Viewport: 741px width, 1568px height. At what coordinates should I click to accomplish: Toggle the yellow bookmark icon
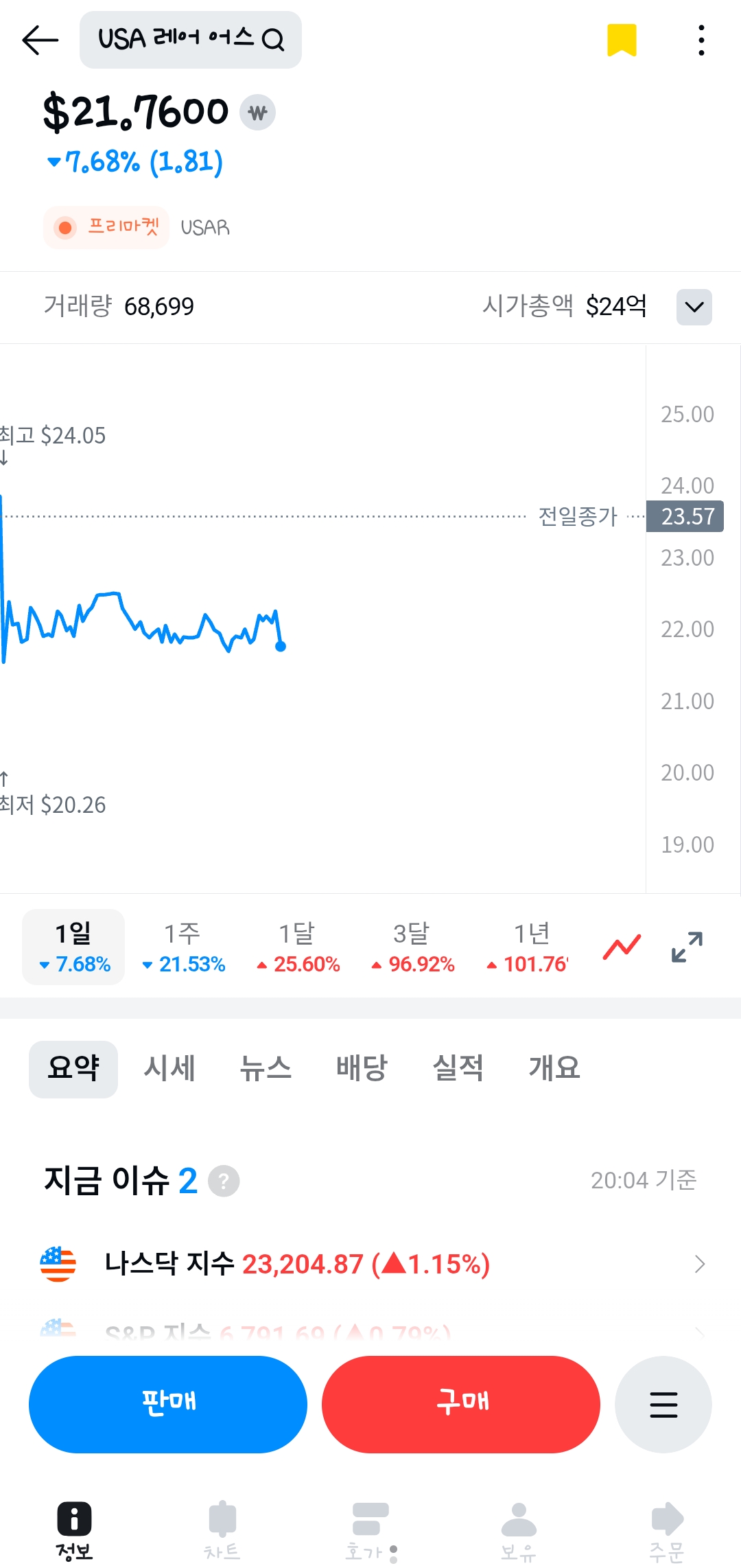(x=622, y=40)
